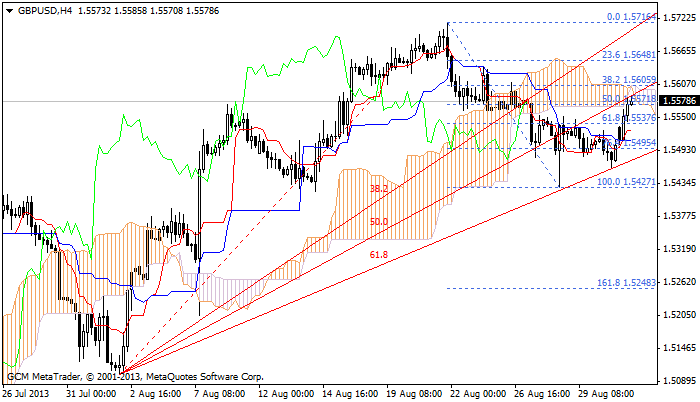
Task: Click price axis label 1.52620
Action: pyautogui.click(x=679, y=282)
